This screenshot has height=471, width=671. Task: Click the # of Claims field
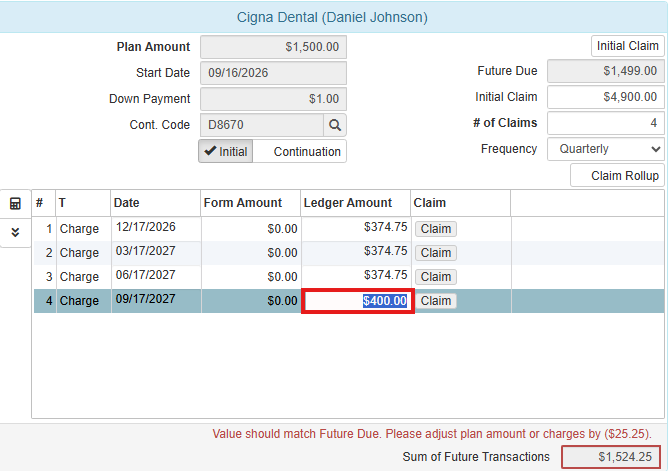[606, 123]
